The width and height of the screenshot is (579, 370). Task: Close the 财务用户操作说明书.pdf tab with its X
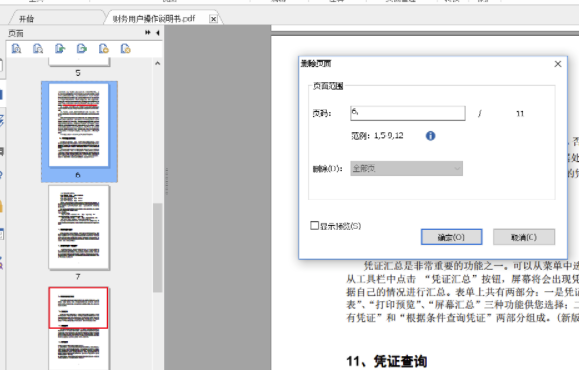click(x=213, y=19)
